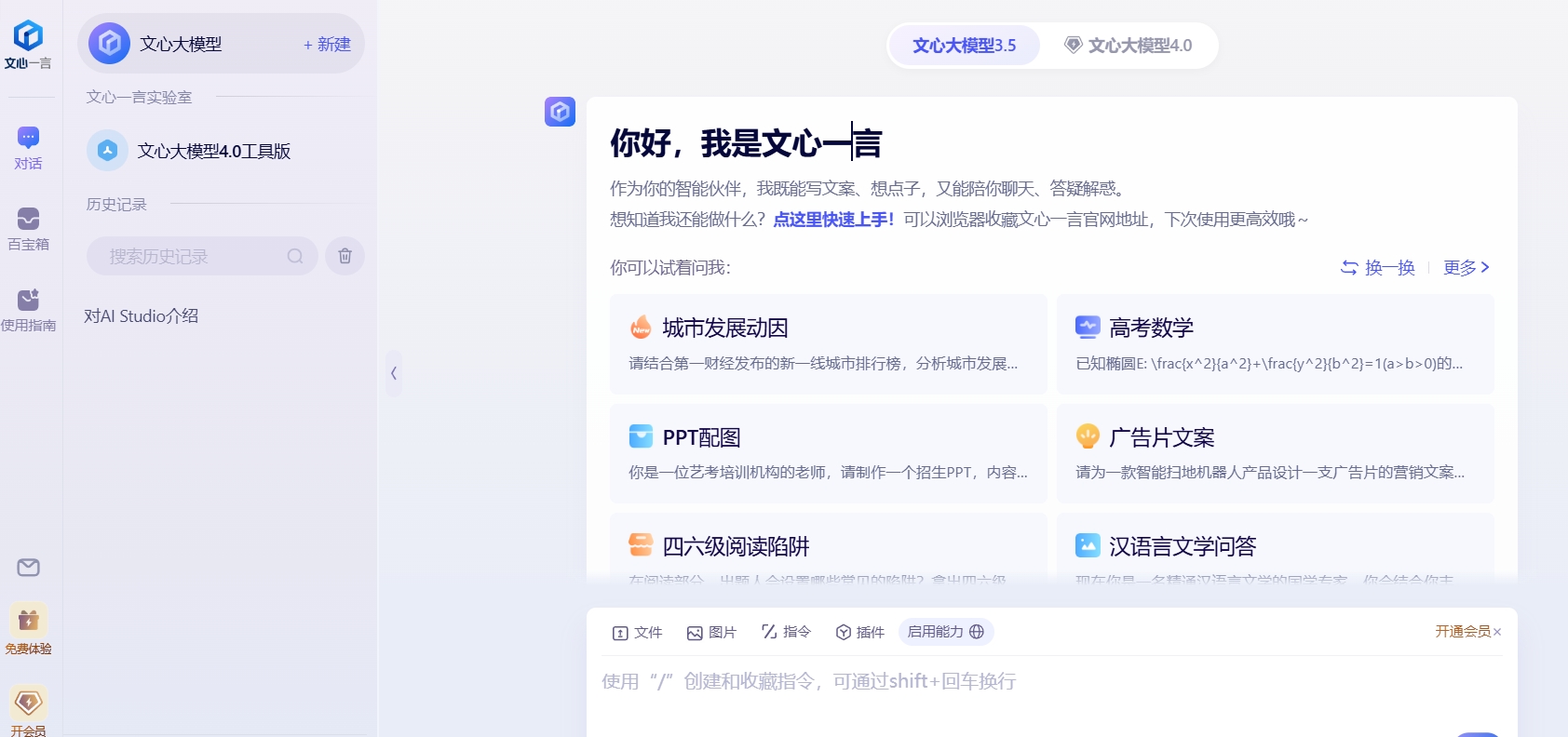Collapse the left panel with the arrow handle
The width and height of the screenshot is (1568, 737).
tap(394, 373)
